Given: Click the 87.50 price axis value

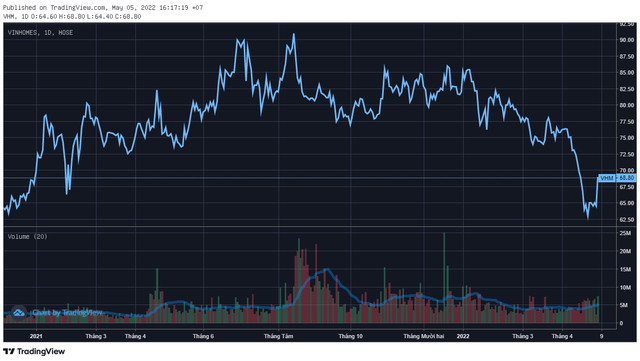Looking at the screenshot, I should 627,56.
